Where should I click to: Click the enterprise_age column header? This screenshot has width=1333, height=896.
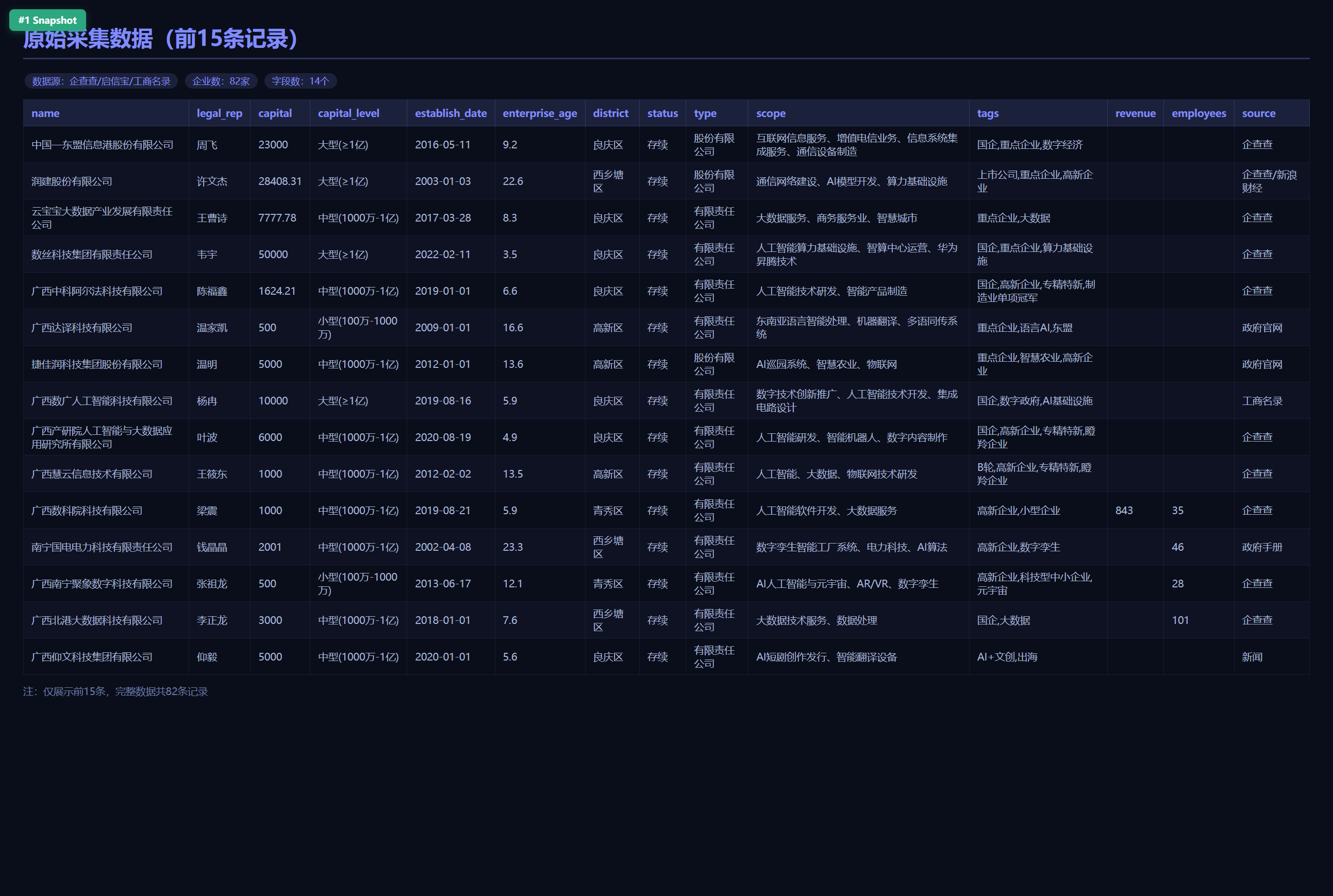tap(540, 113)
